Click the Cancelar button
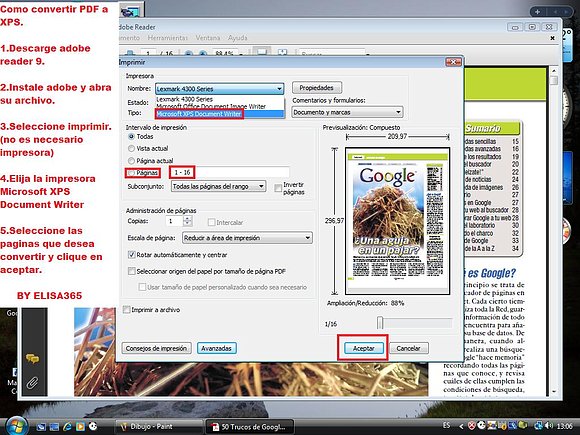The image size is (580, 435). click(408, 348)
